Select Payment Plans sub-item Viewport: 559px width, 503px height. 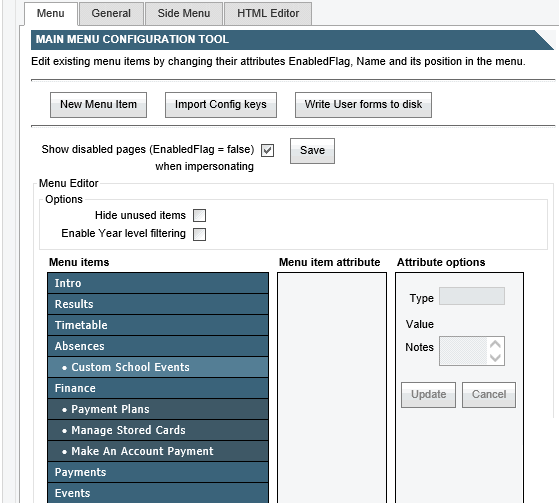[x=158, y=409]
